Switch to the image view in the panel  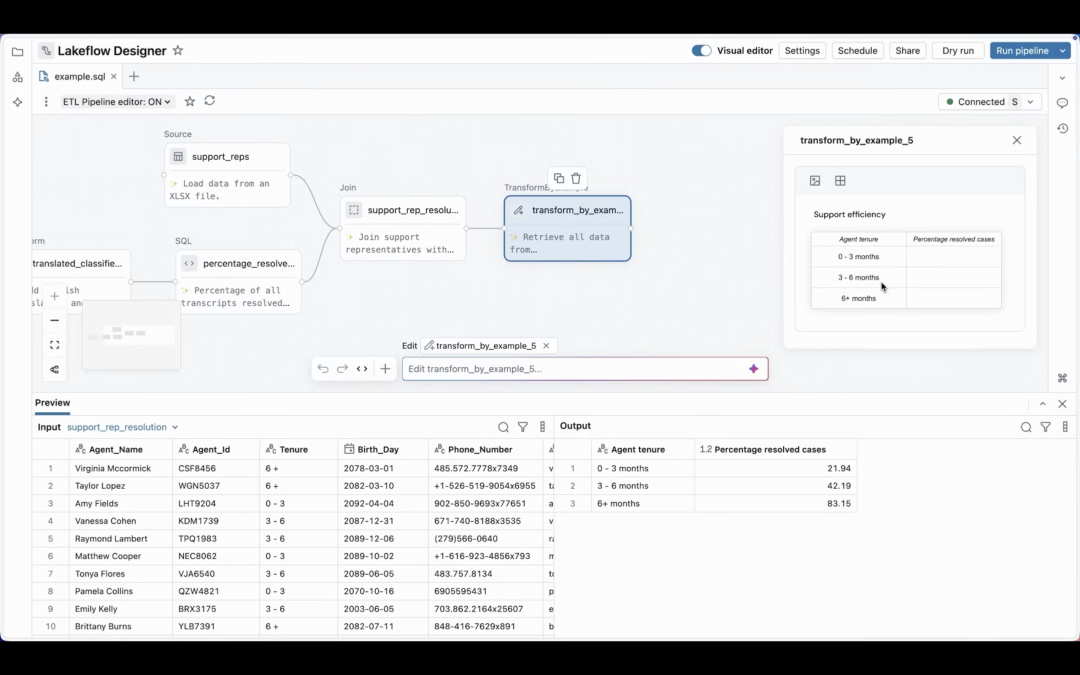point(815,180)
